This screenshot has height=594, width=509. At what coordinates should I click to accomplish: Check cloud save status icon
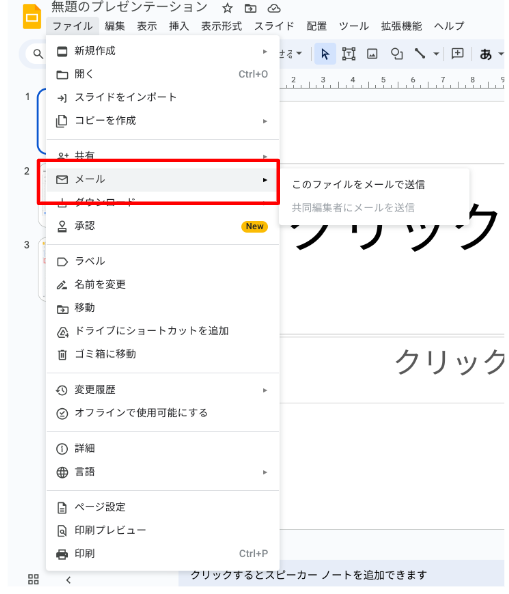[x=274, y=8]
